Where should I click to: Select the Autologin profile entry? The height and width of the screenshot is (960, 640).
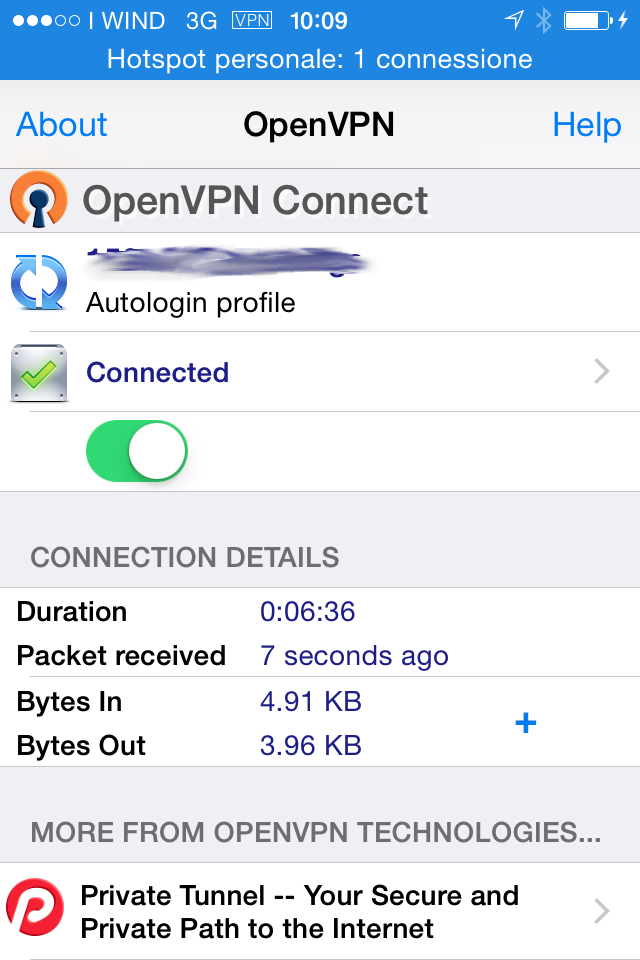(x=191, y=302)
